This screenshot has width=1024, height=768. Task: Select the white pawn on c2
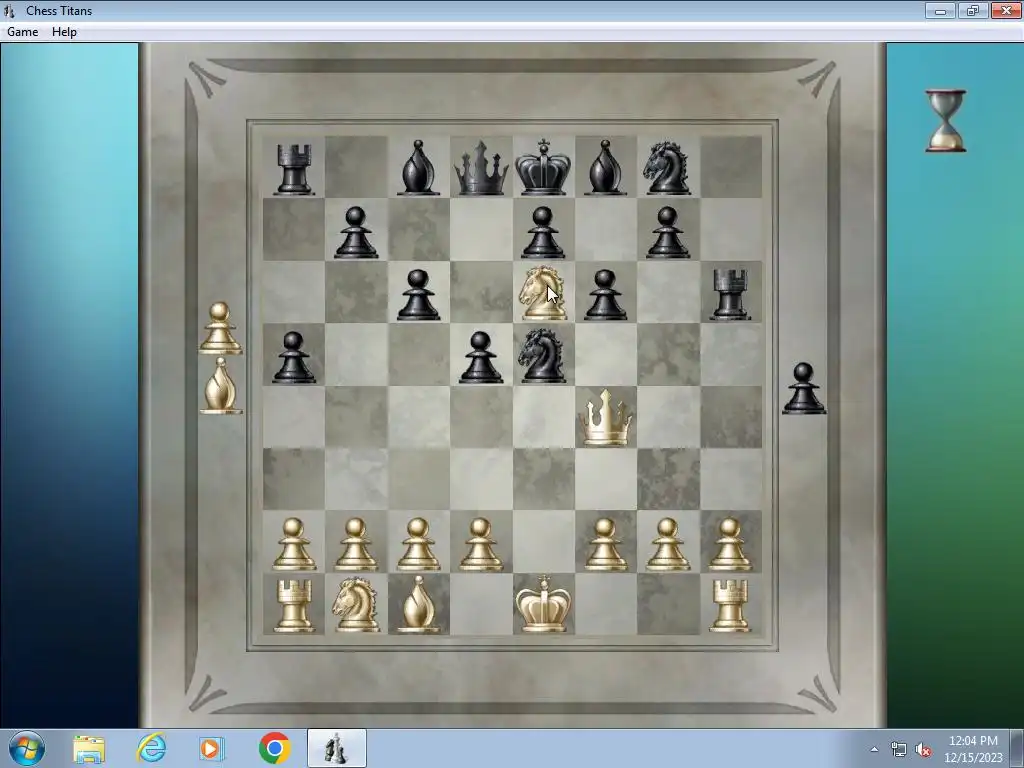click(418, 545)
